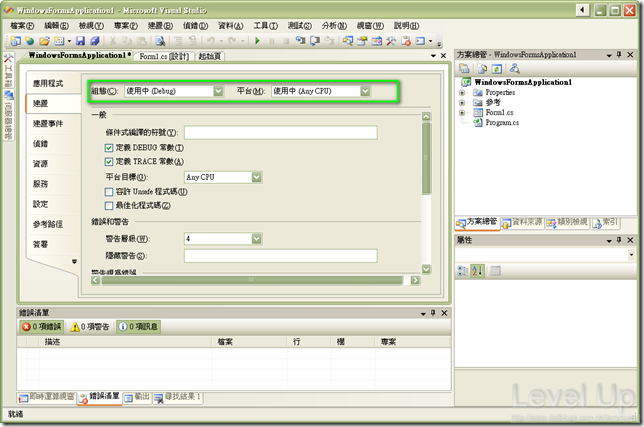The image size is (644, 427).
Task: Open the 建置 menu in menu bar
Action: tap(161, 26)
